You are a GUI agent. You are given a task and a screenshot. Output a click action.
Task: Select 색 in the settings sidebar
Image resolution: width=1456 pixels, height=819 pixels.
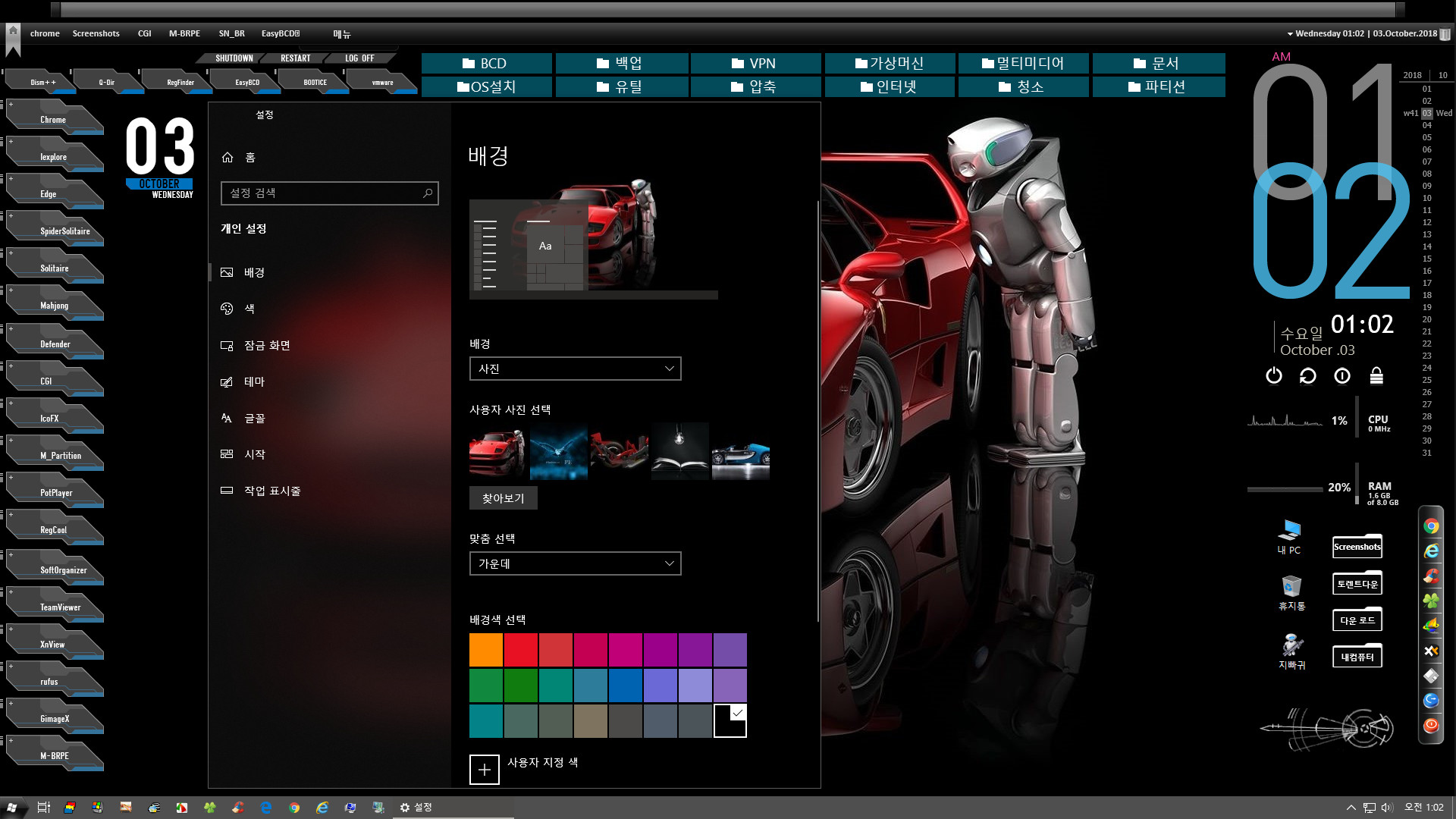[330, 309]
